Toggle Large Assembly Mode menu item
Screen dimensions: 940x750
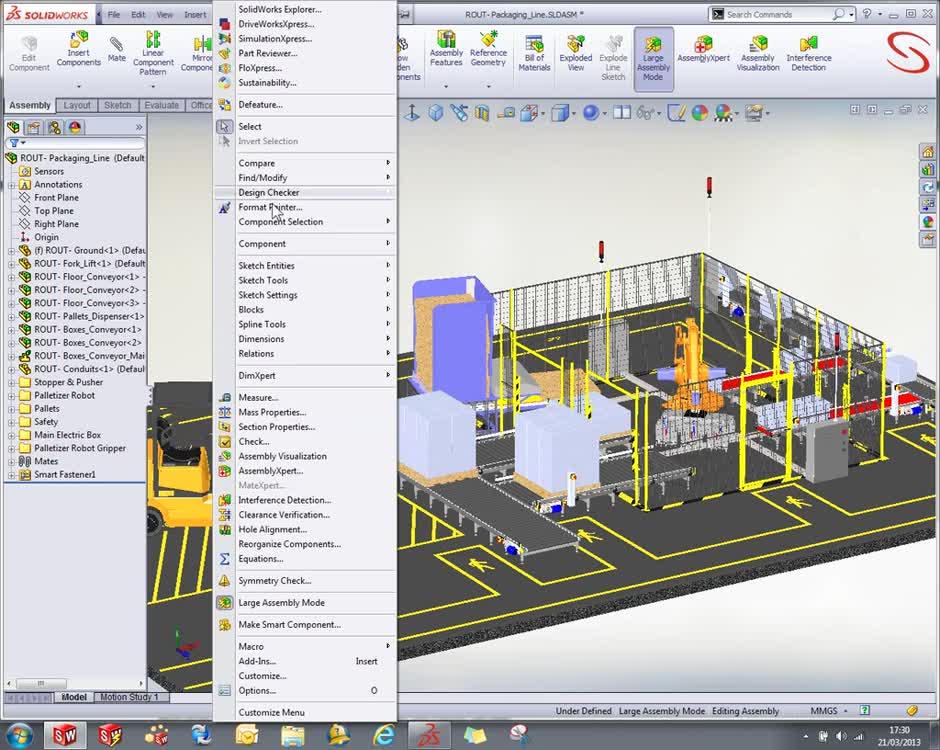tap(281, 603)
